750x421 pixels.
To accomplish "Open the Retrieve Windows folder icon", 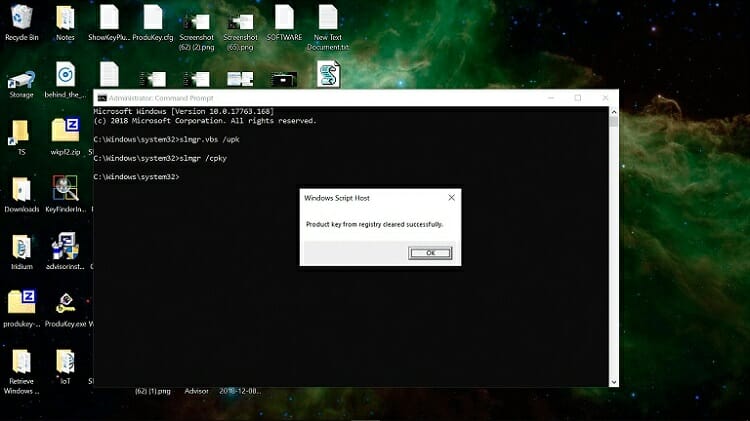I will (21, 361).
